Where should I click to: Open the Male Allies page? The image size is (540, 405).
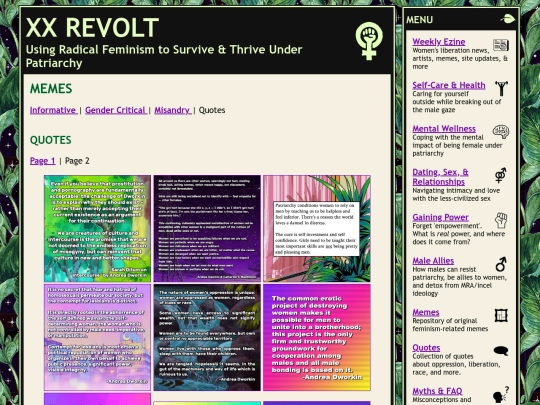coord(433,261)
